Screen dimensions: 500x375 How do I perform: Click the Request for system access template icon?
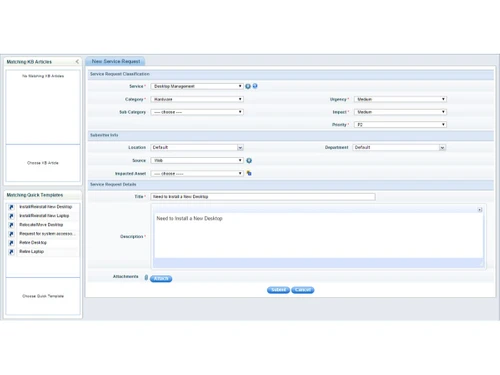tap(11, 234)
